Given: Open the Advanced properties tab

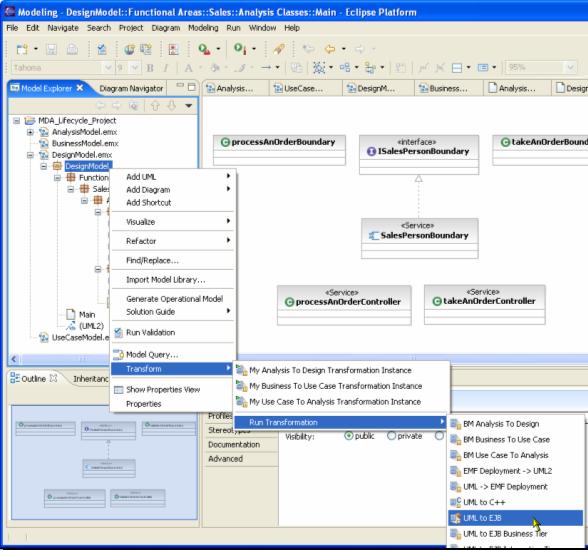Looking at the screenshot, I should pyautogui.click(x=225, y=459).
